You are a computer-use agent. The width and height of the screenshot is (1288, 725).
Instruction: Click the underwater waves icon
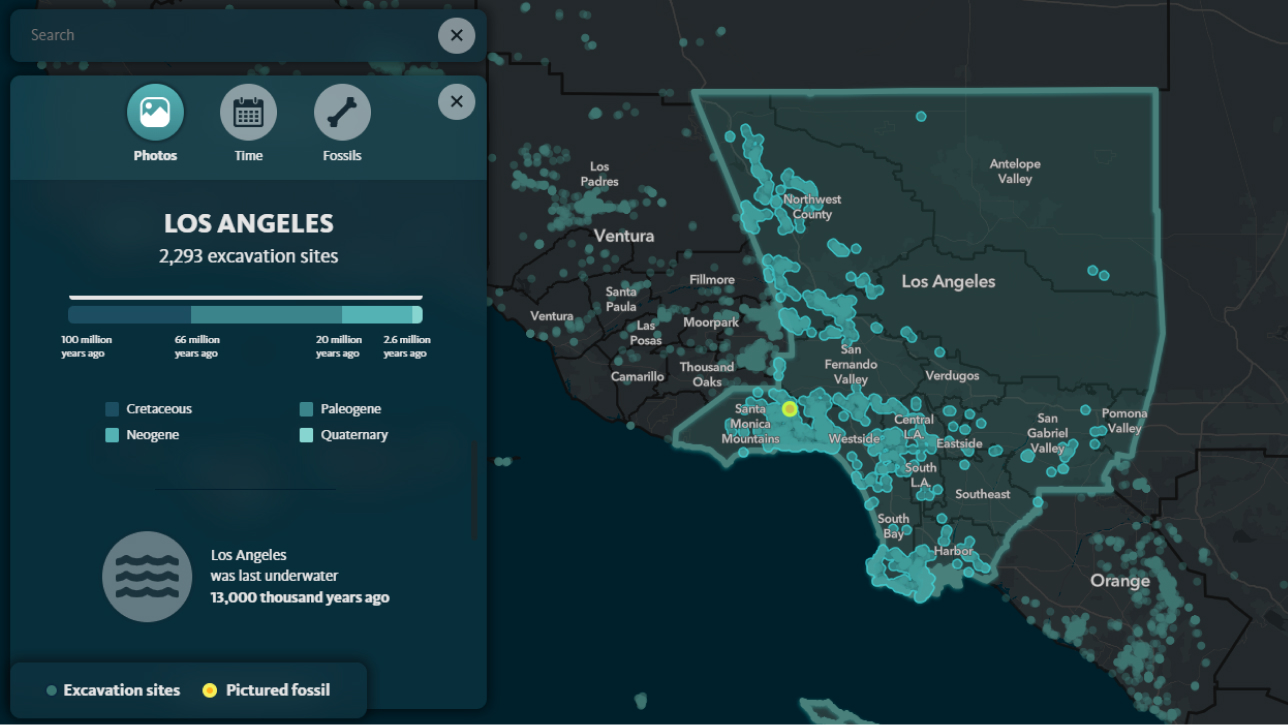point(147,576)
